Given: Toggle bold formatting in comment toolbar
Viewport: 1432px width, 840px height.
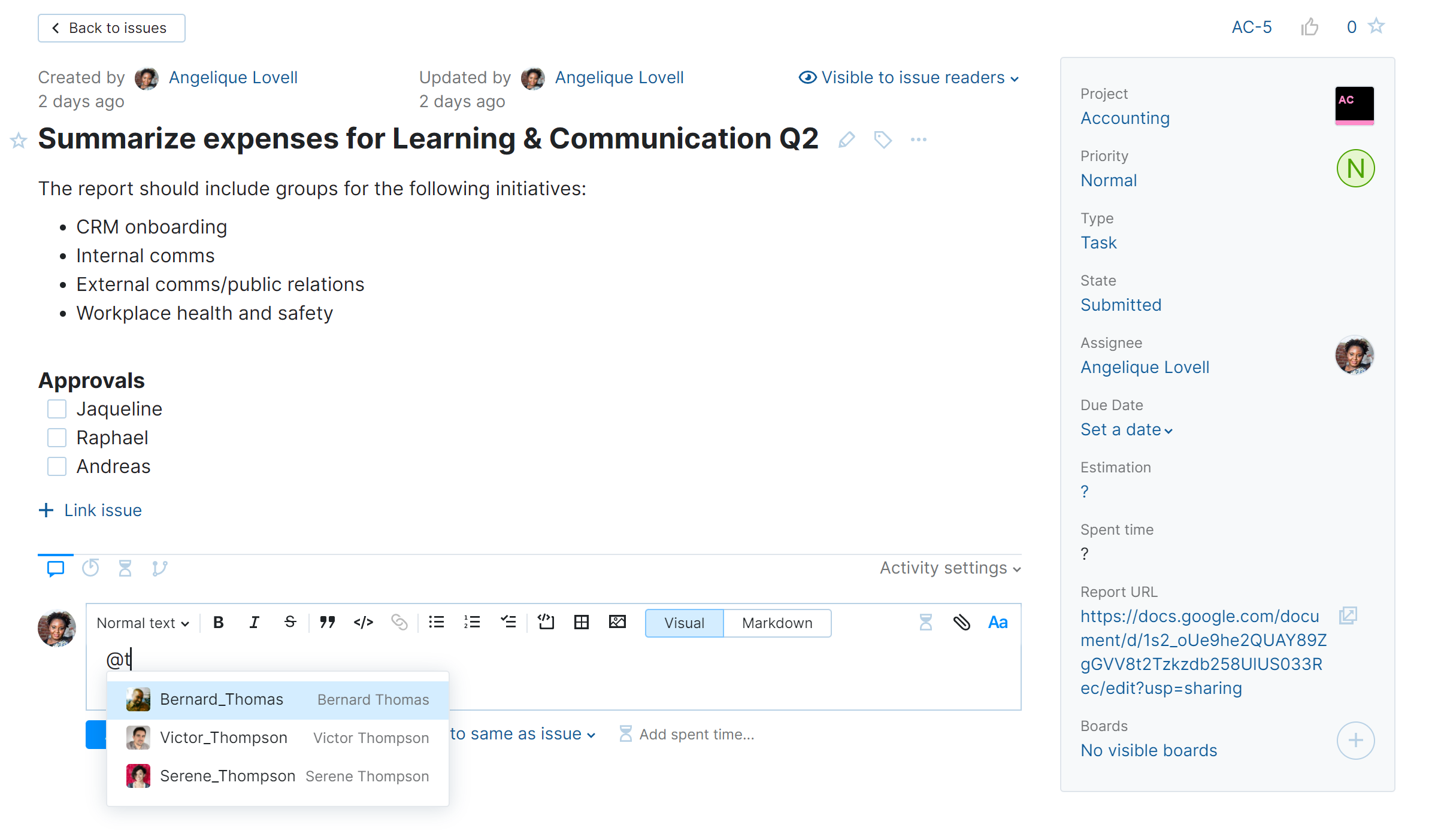Looking at the screenshot, I should click(x=218, y=623).
